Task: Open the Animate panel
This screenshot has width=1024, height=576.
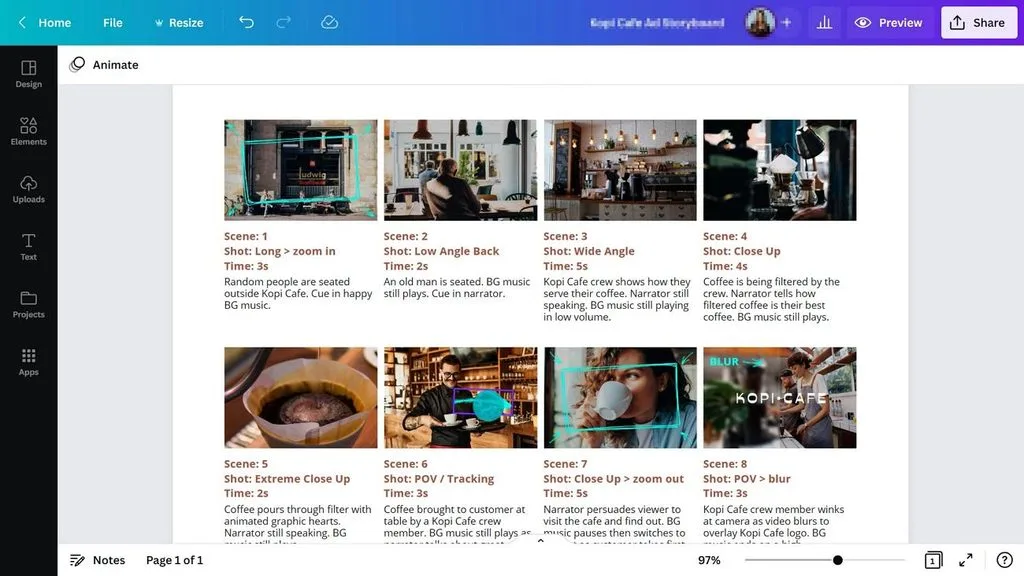Action: 104,65
